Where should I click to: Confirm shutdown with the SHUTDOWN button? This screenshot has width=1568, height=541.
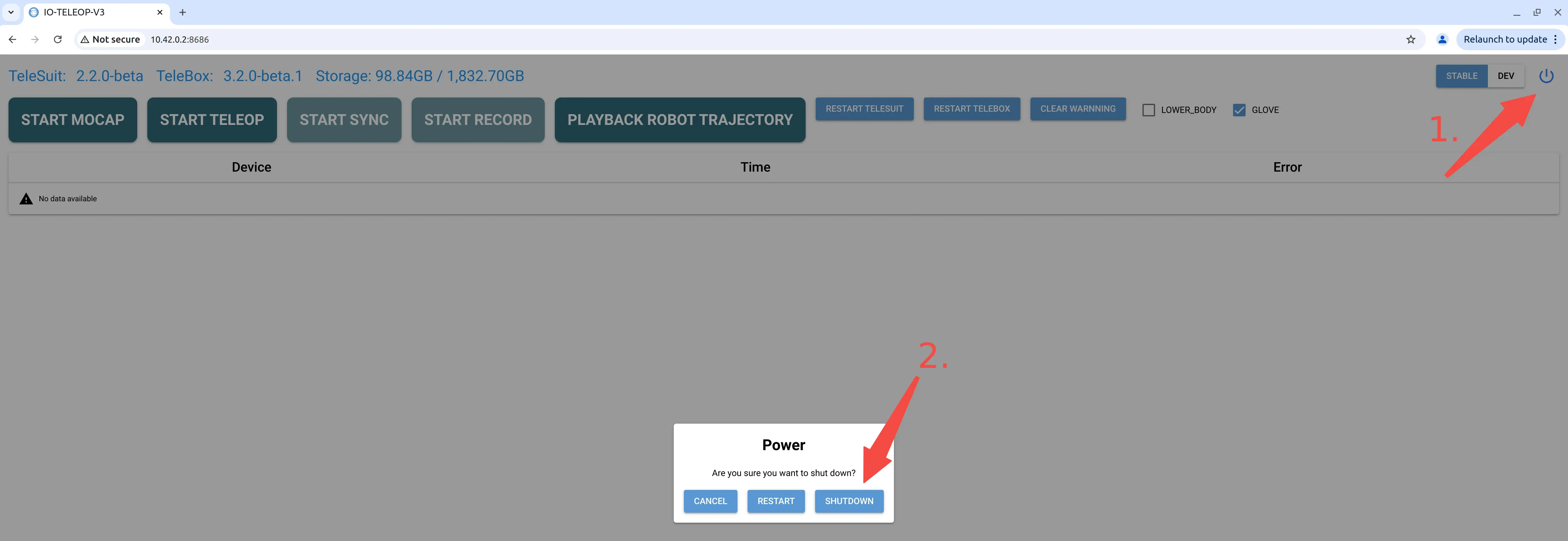point(849,501)
